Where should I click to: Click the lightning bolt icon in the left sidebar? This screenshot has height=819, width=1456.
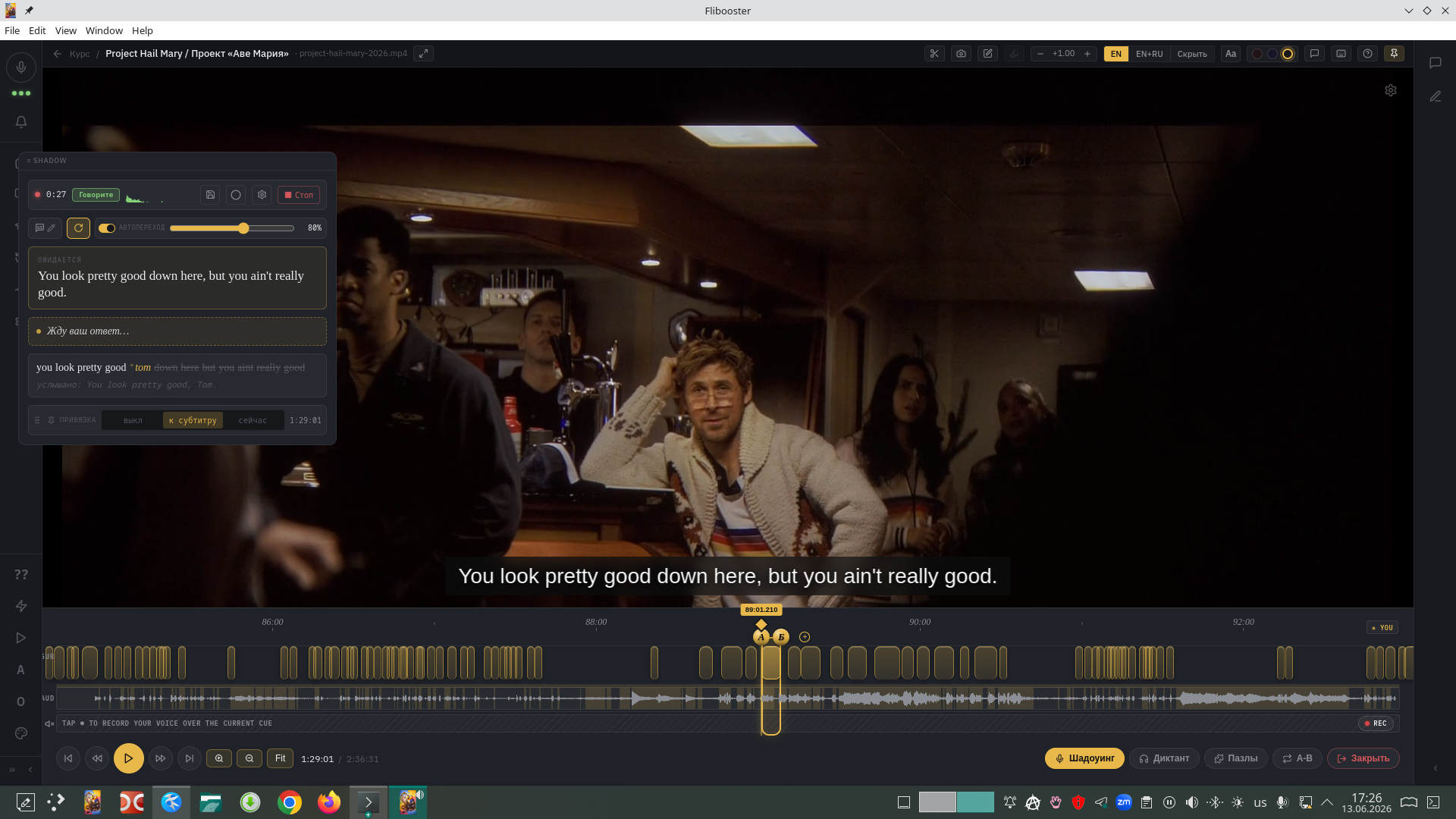point(21,606)
